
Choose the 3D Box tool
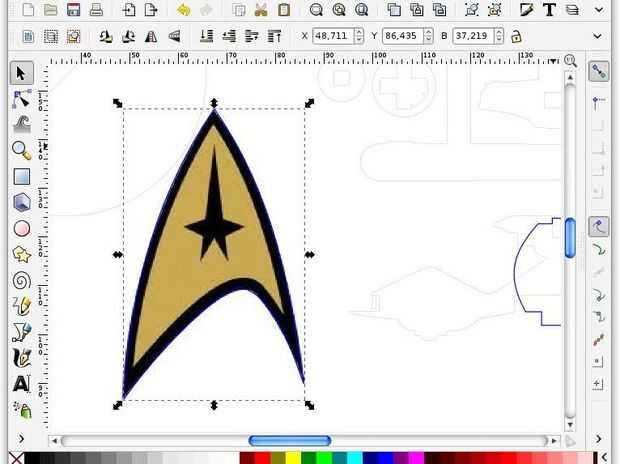tap(21, 202)
